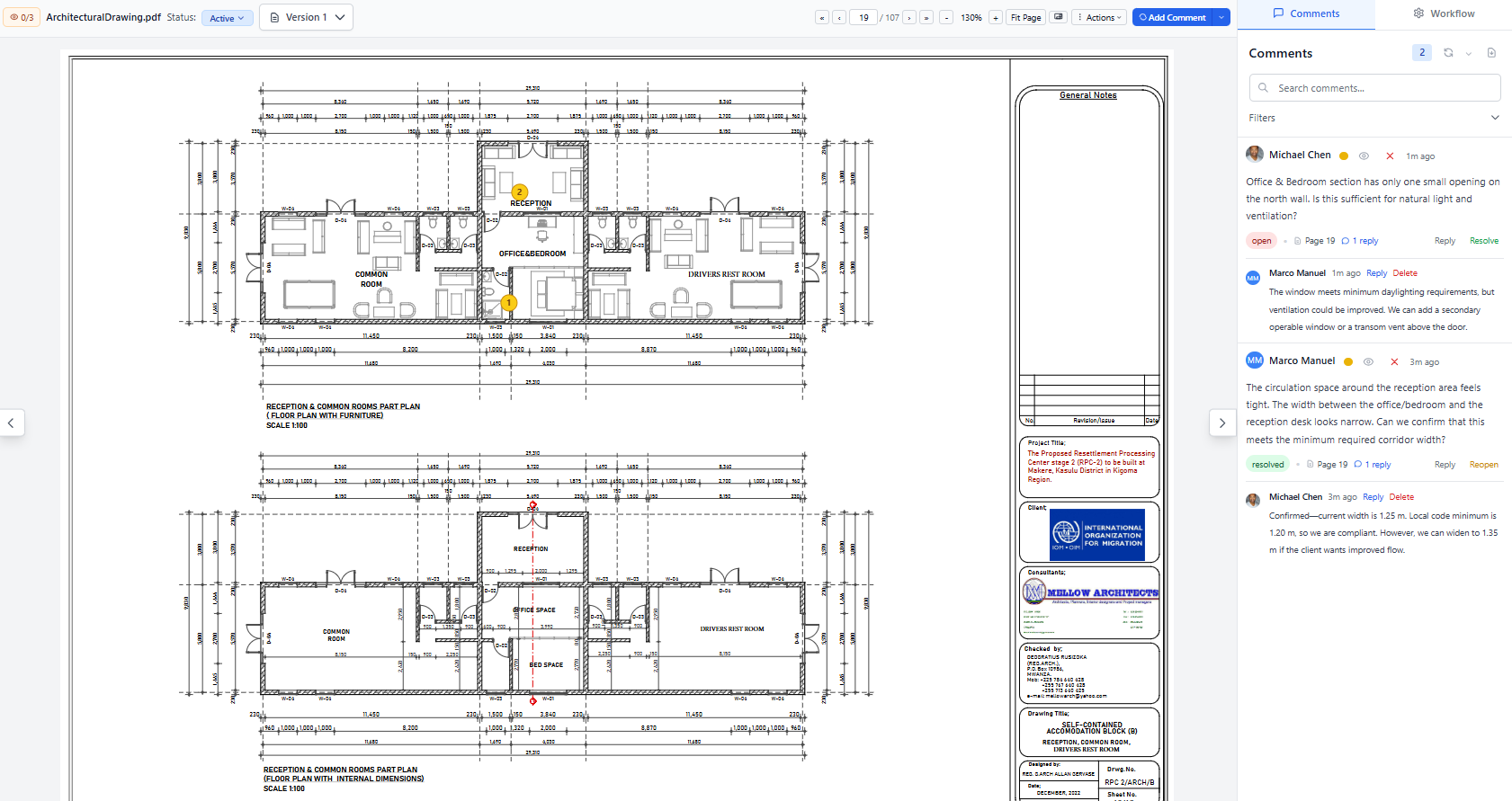Viewport: 1512px width, 801px height.
Task: Click the presentation view icon
Action: pyautogui.click(x=1059, y=17)
